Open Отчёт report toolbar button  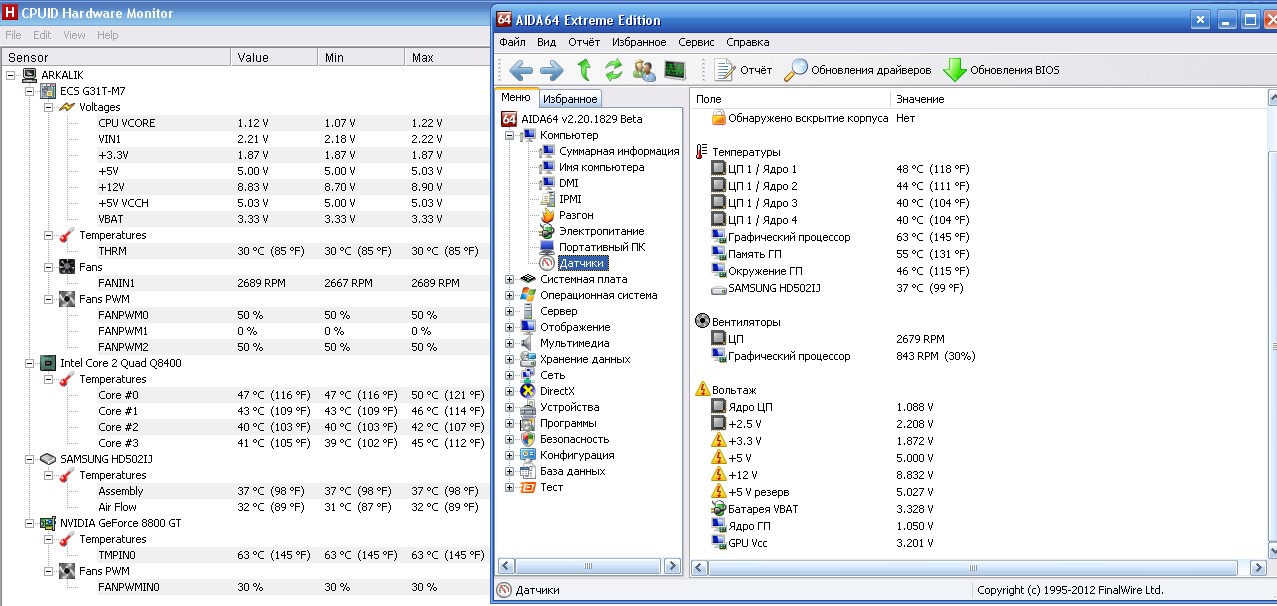point(743,70)
